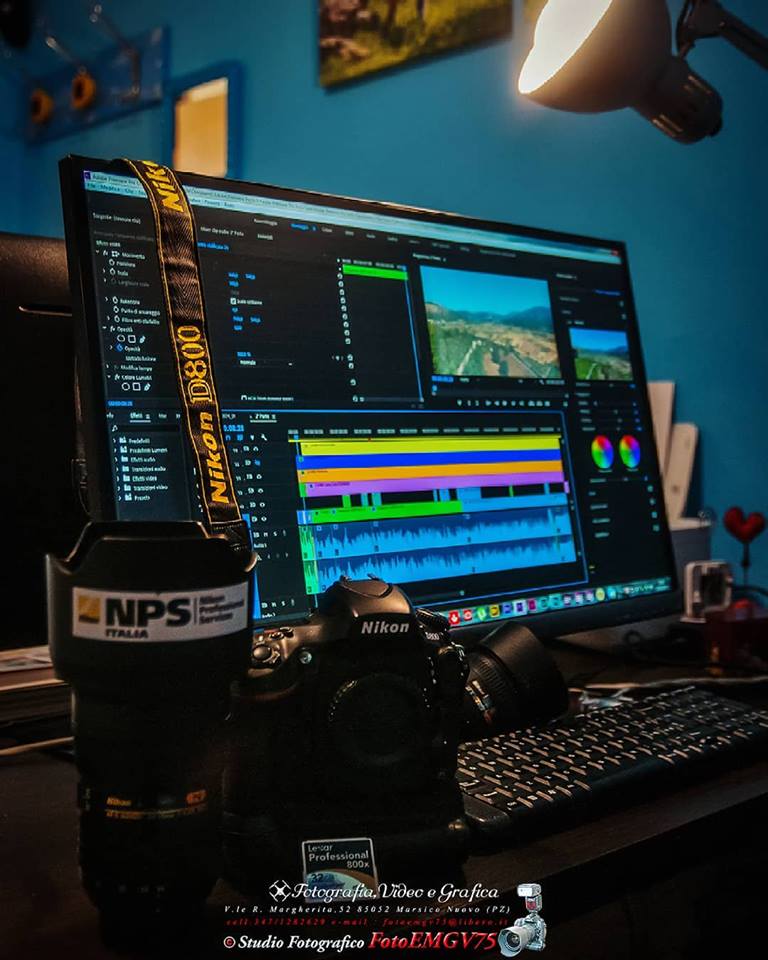
Task: Hide the green clip's video track eye
Action: pos(262,519)
